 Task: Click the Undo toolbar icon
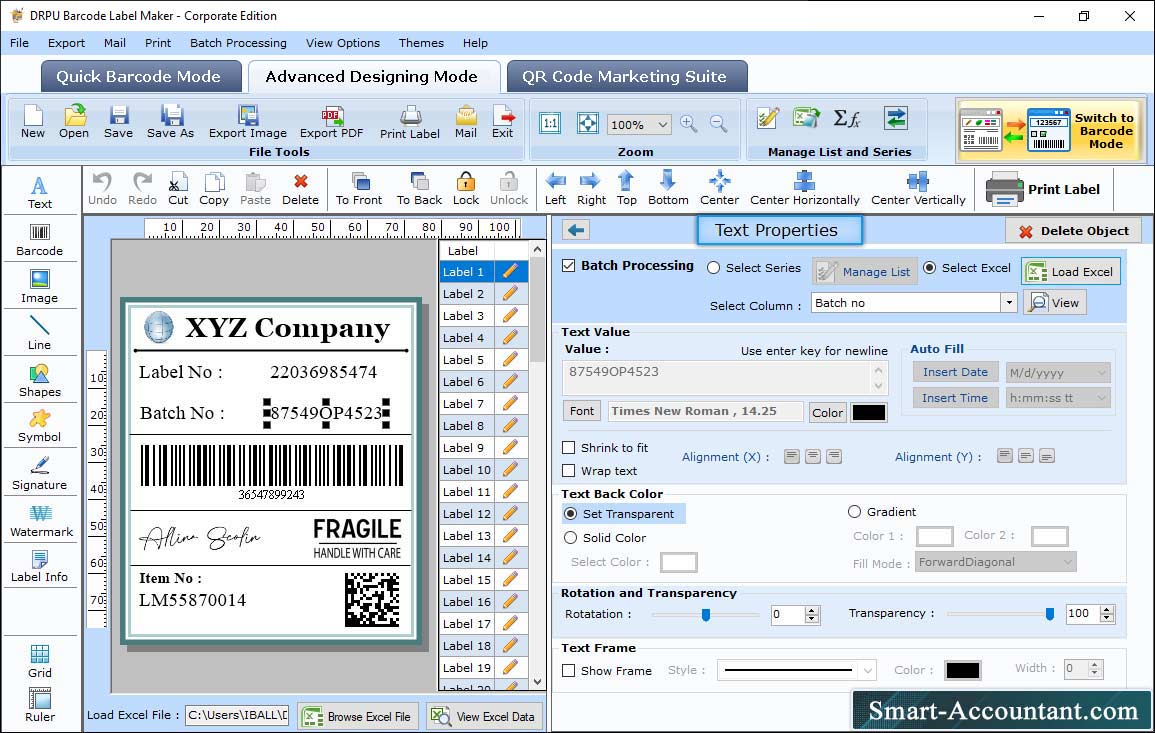(x=102, y=189)
